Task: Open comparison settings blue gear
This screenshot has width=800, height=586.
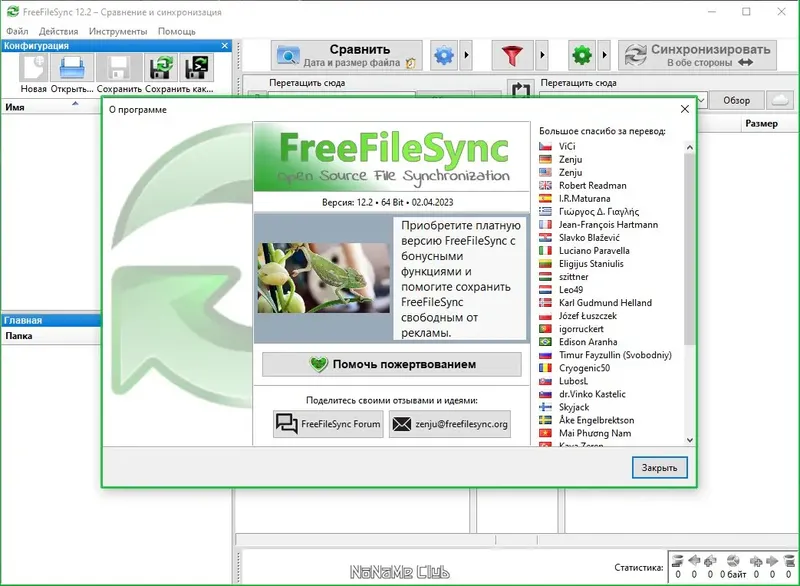Action: [444, 55]
